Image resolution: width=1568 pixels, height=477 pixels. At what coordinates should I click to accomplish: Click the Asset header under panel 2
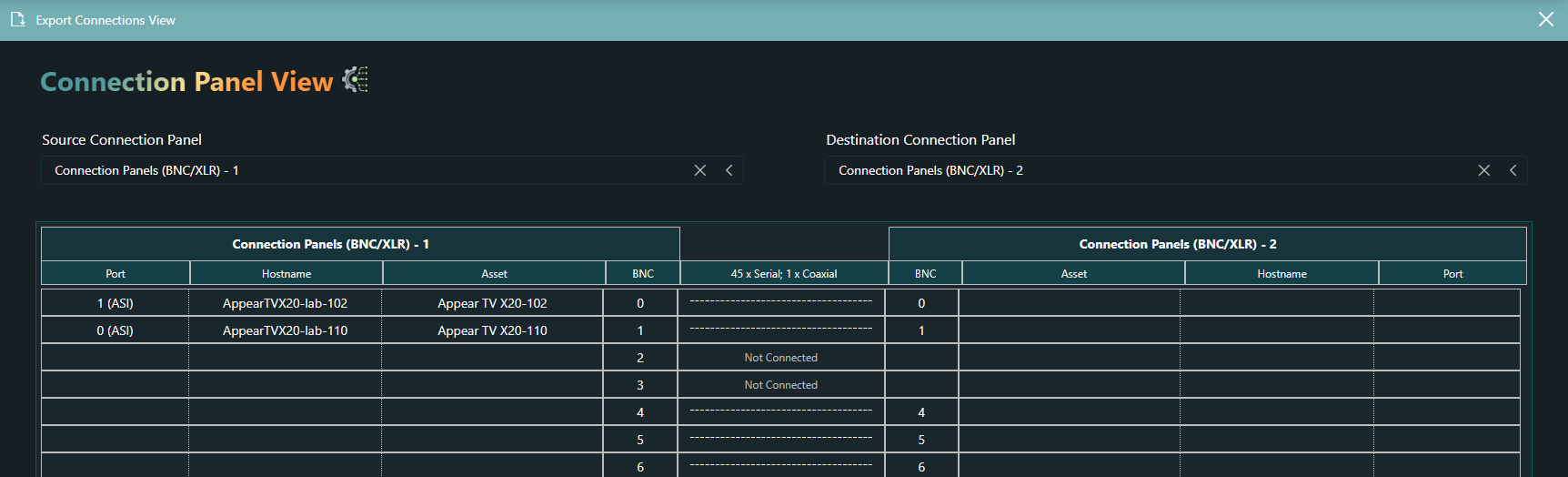[x=1074, y=273]
